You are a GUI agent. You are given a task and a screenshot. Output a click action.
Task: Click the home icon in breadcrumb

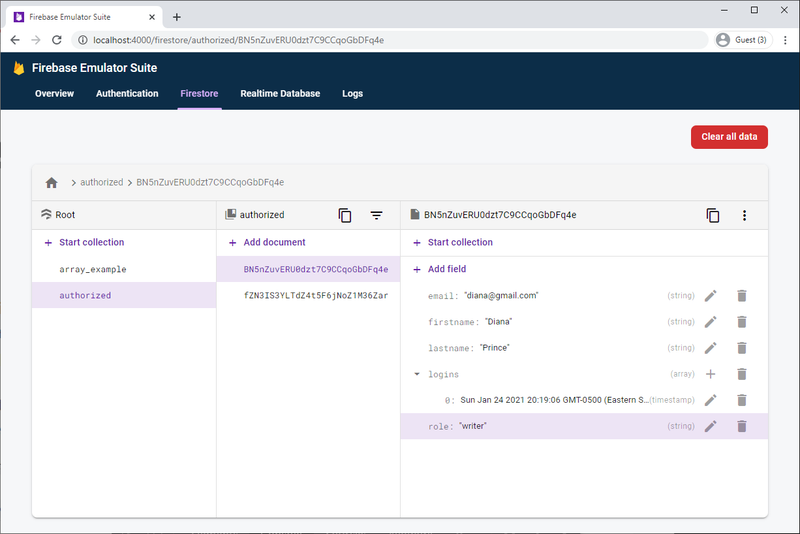[x=52, y=183]
